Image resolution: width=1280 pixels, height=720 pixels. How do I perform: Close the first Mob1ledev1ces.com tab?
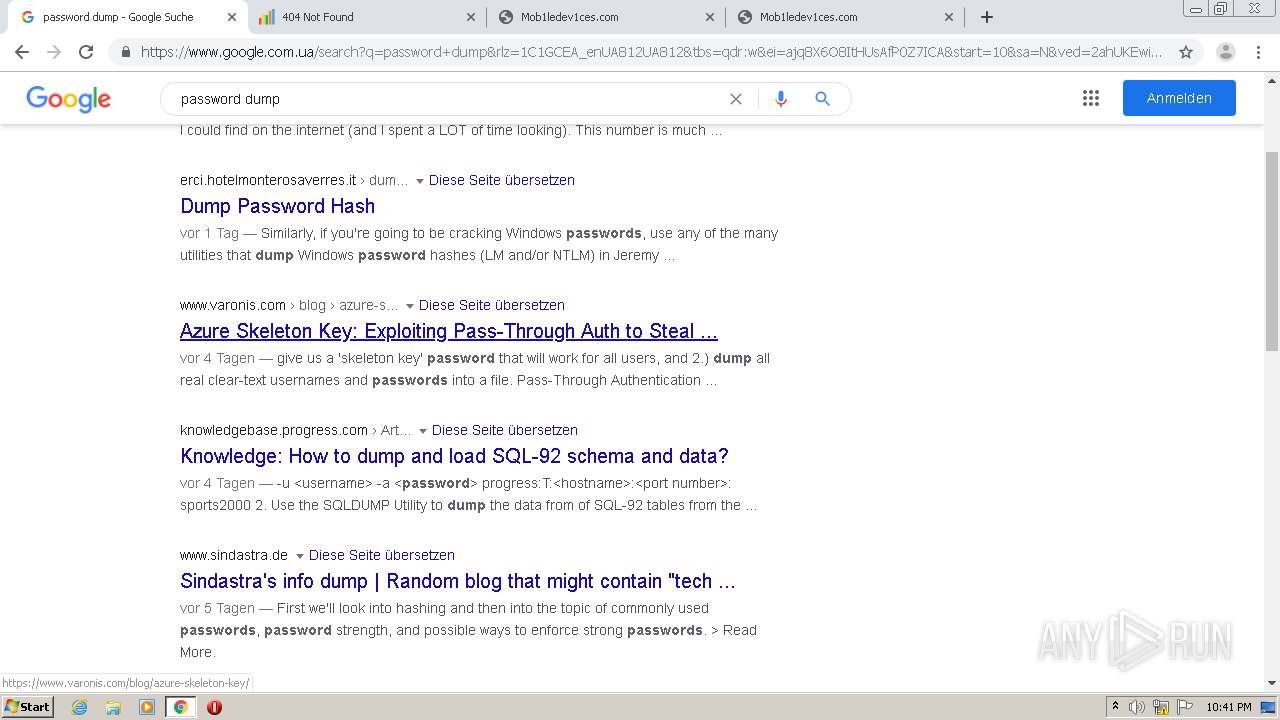[x=710, y=17]
